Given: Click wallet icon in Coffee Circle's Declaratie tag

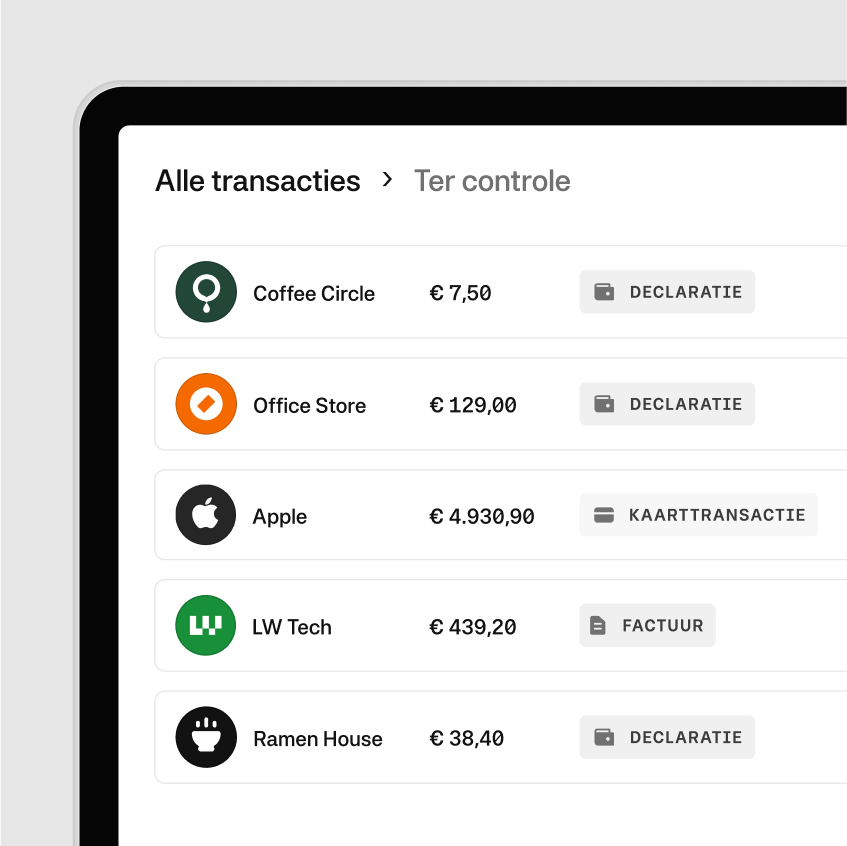Looking at the screenshot, I should click(x=604, y=292).
